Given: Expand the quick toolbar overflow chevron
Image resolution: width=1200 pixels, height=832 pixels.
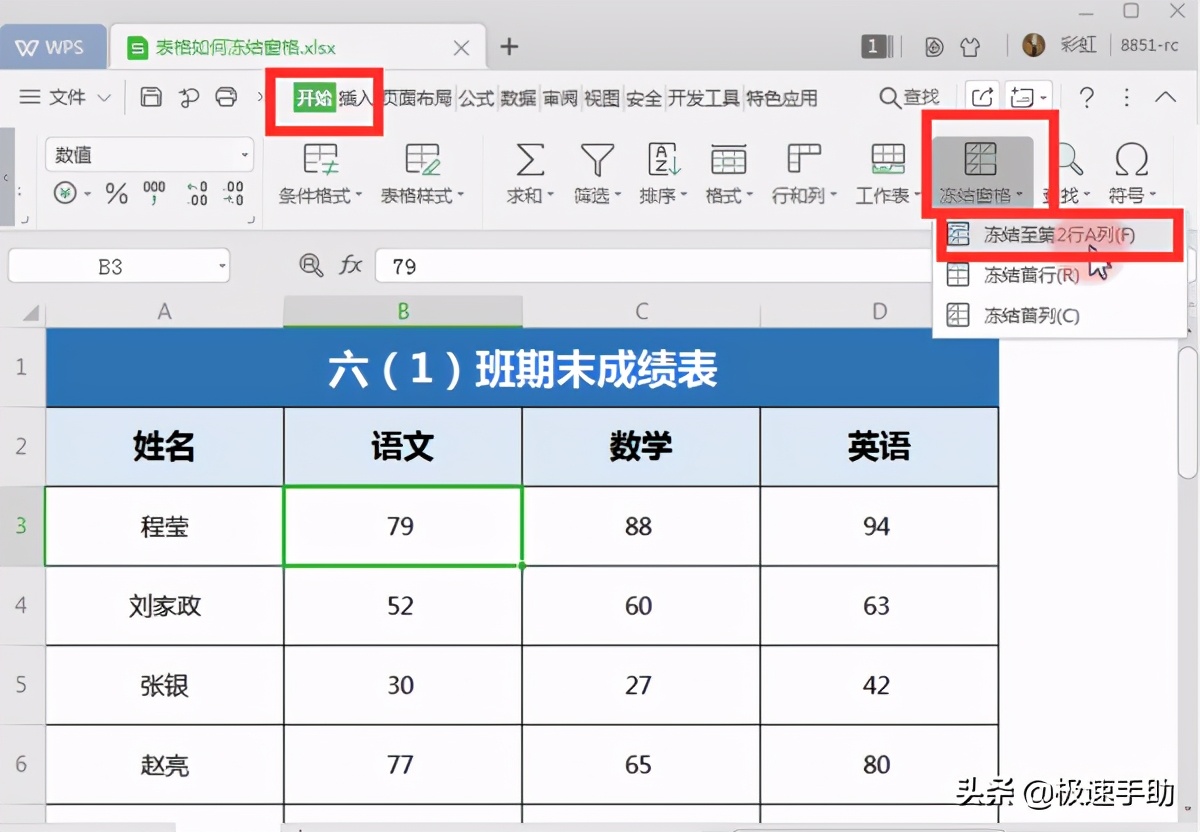Looking at the screenshot, I should click(262, 97).
